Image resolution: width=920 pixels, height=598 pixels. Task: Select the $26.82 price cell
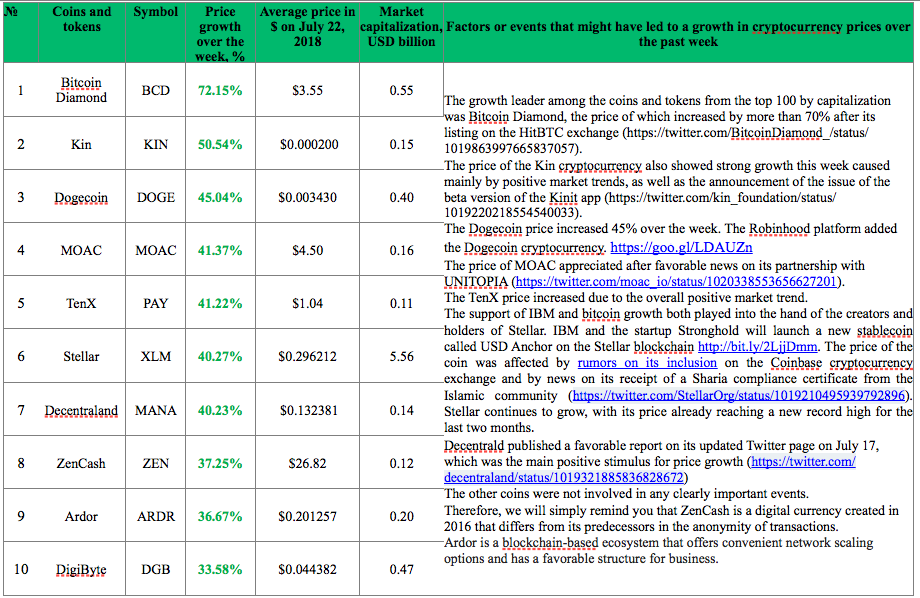coord(307,462)
